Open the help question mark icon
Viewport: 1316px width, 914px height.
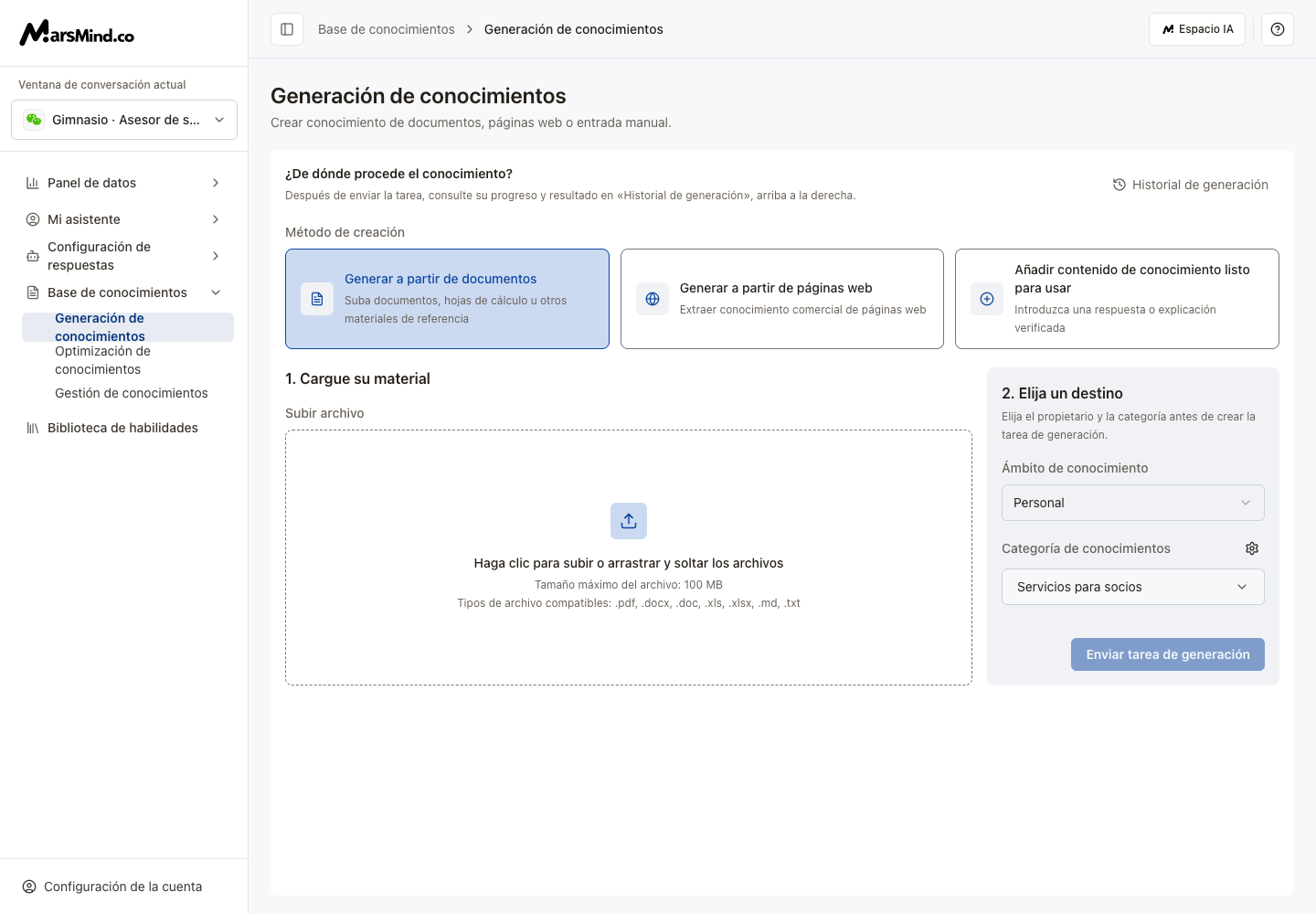[1278, 29]
